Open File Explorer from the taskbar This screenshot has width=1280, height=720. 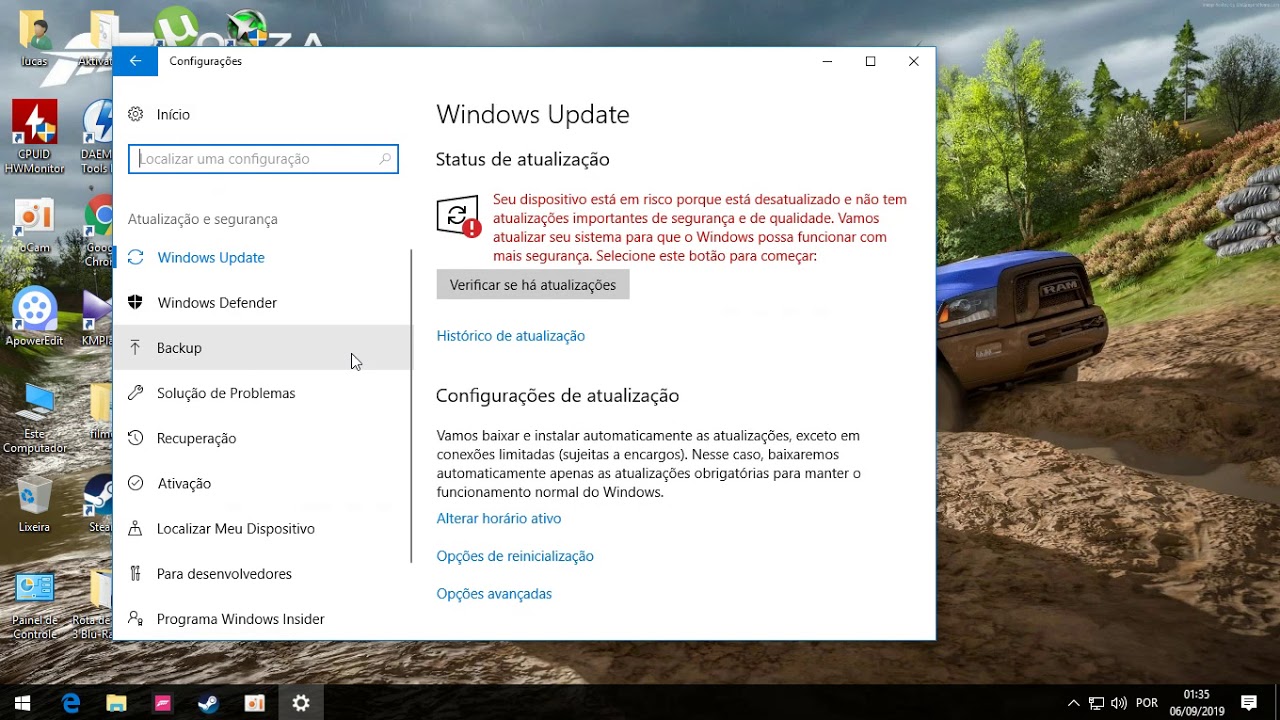117,703
